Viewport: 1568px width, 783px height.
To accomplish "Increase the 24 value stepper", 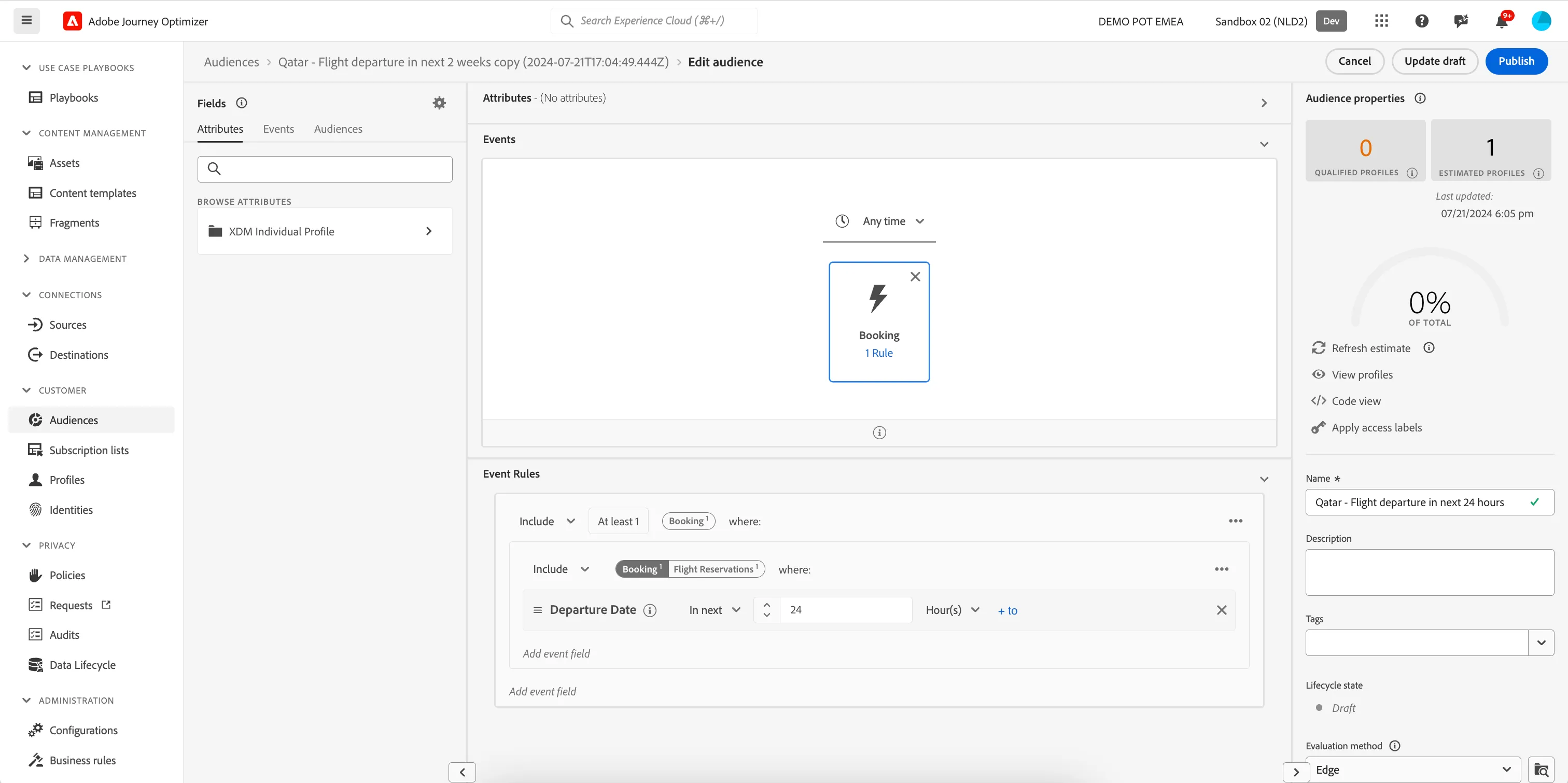I will pos(766,605).
